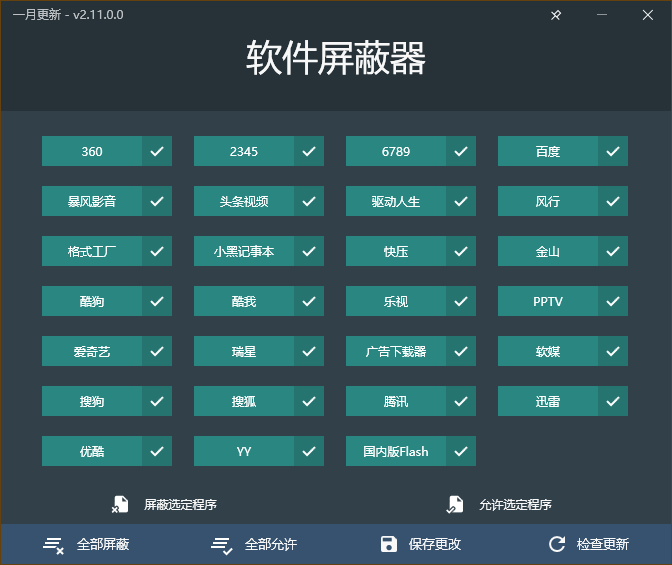This screenshot has height=565, width=672.
Task: Minimize the 软件屏蔽器 window
Action: pyautogui.click(x=602, y=15)
